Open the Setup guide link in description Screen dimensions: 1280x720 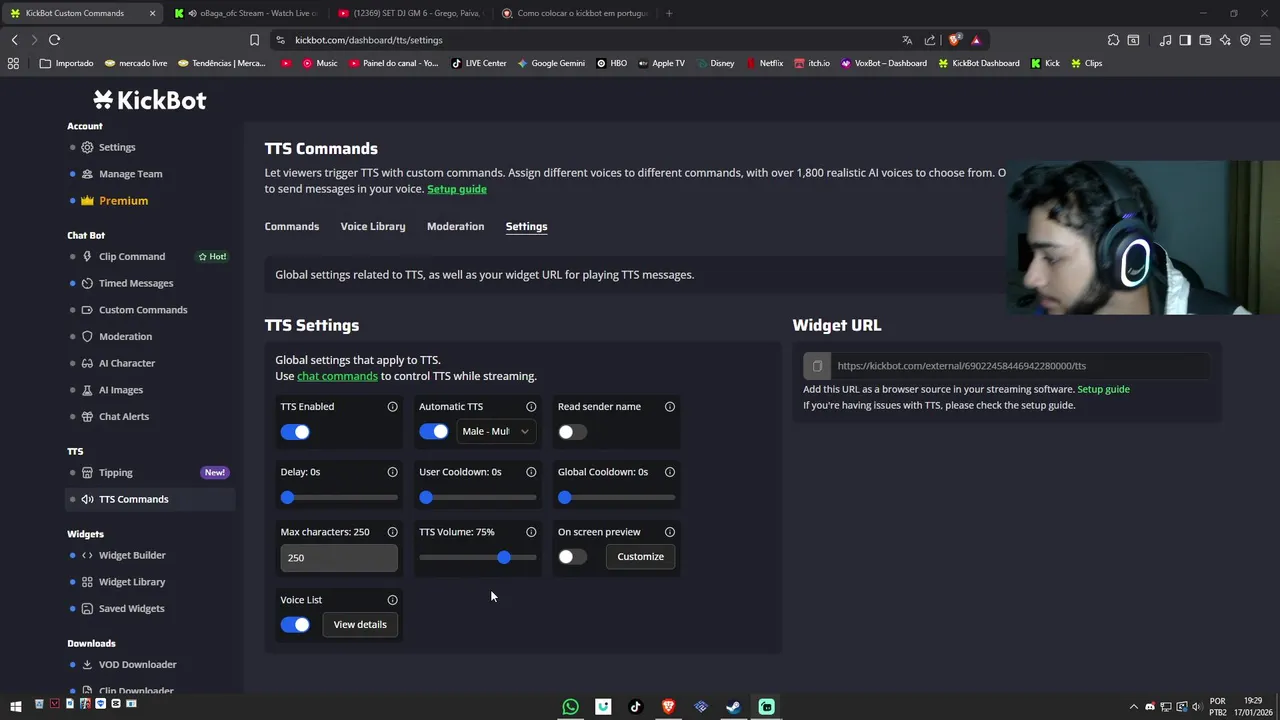point(457,189)
